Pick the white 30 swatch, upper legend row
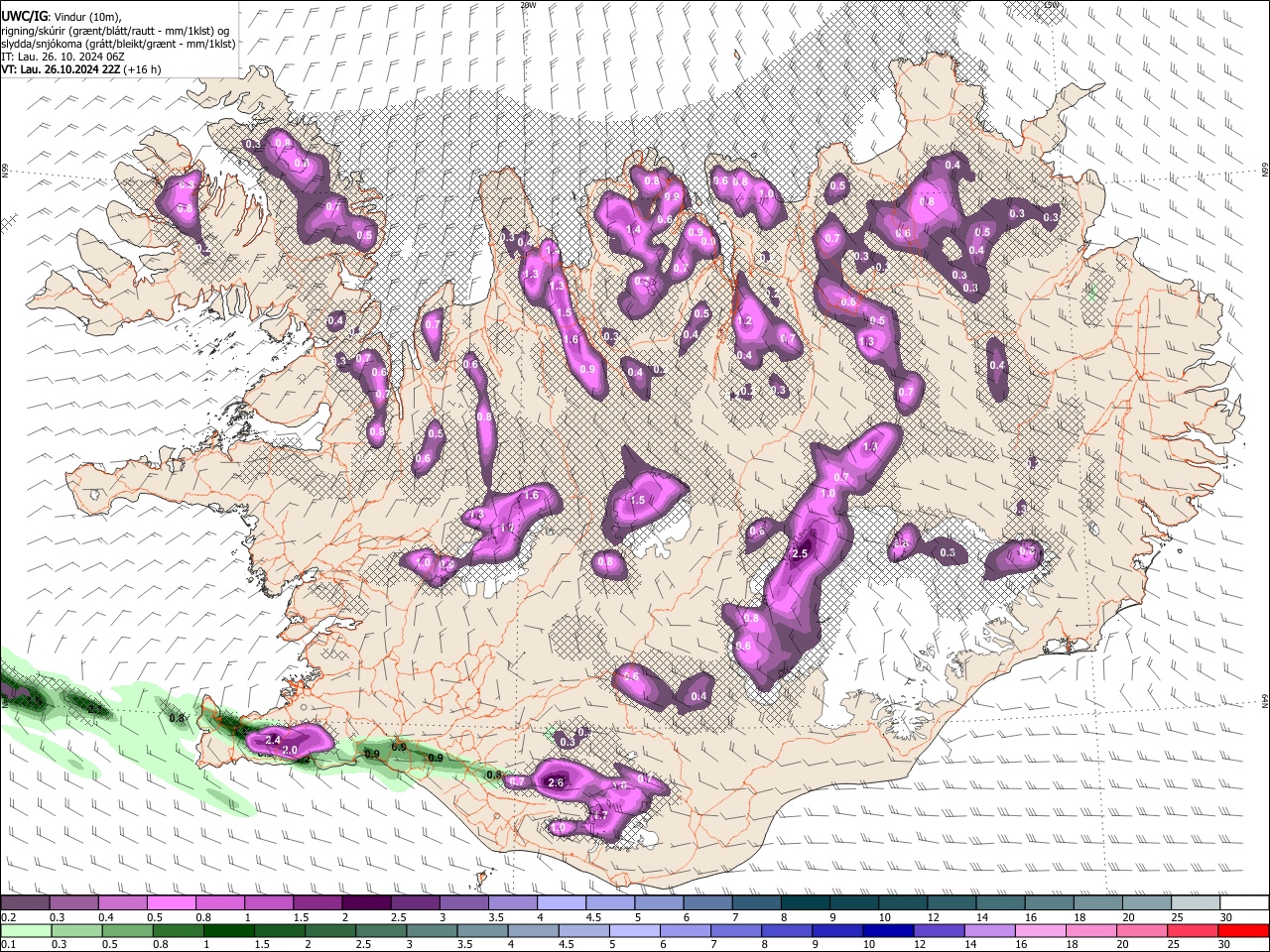The width and height of the screenshot is (1270, 952). pos(1245,903)
